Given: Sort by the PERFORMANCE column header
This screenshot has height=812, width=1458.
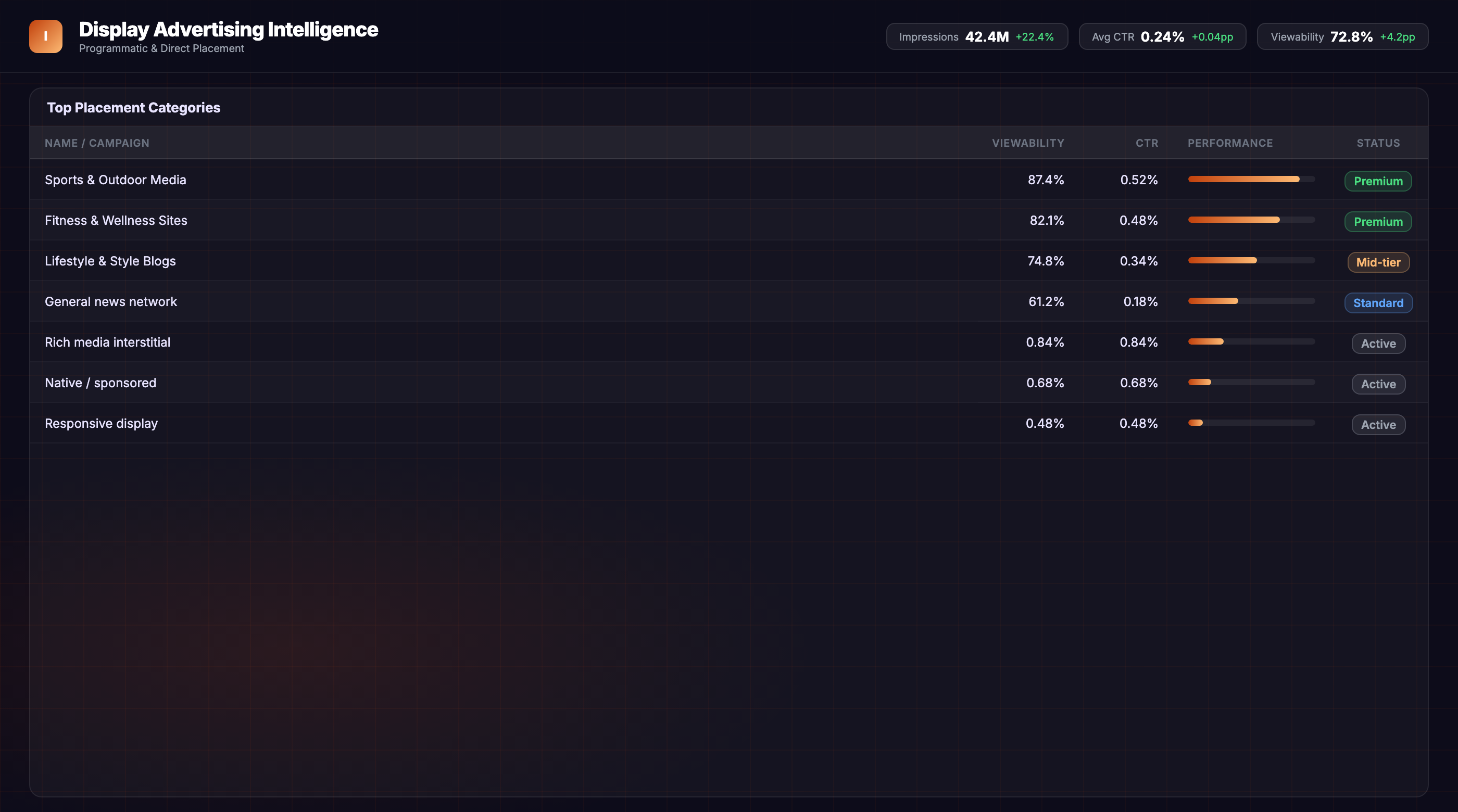Looking at the screenshot, I should (x=1230, y=143).
